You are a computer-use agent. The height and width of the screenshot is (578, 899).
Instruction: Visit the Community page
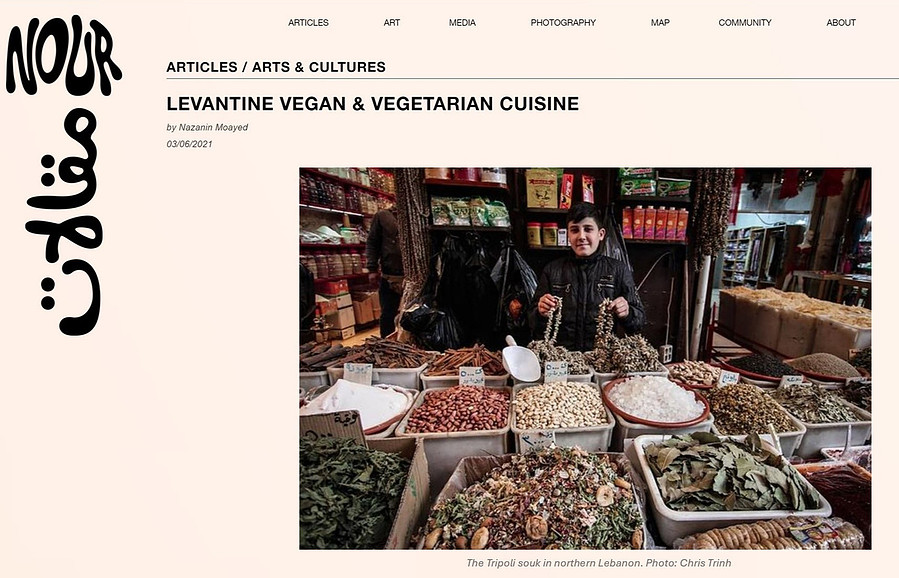pos(745,22)
